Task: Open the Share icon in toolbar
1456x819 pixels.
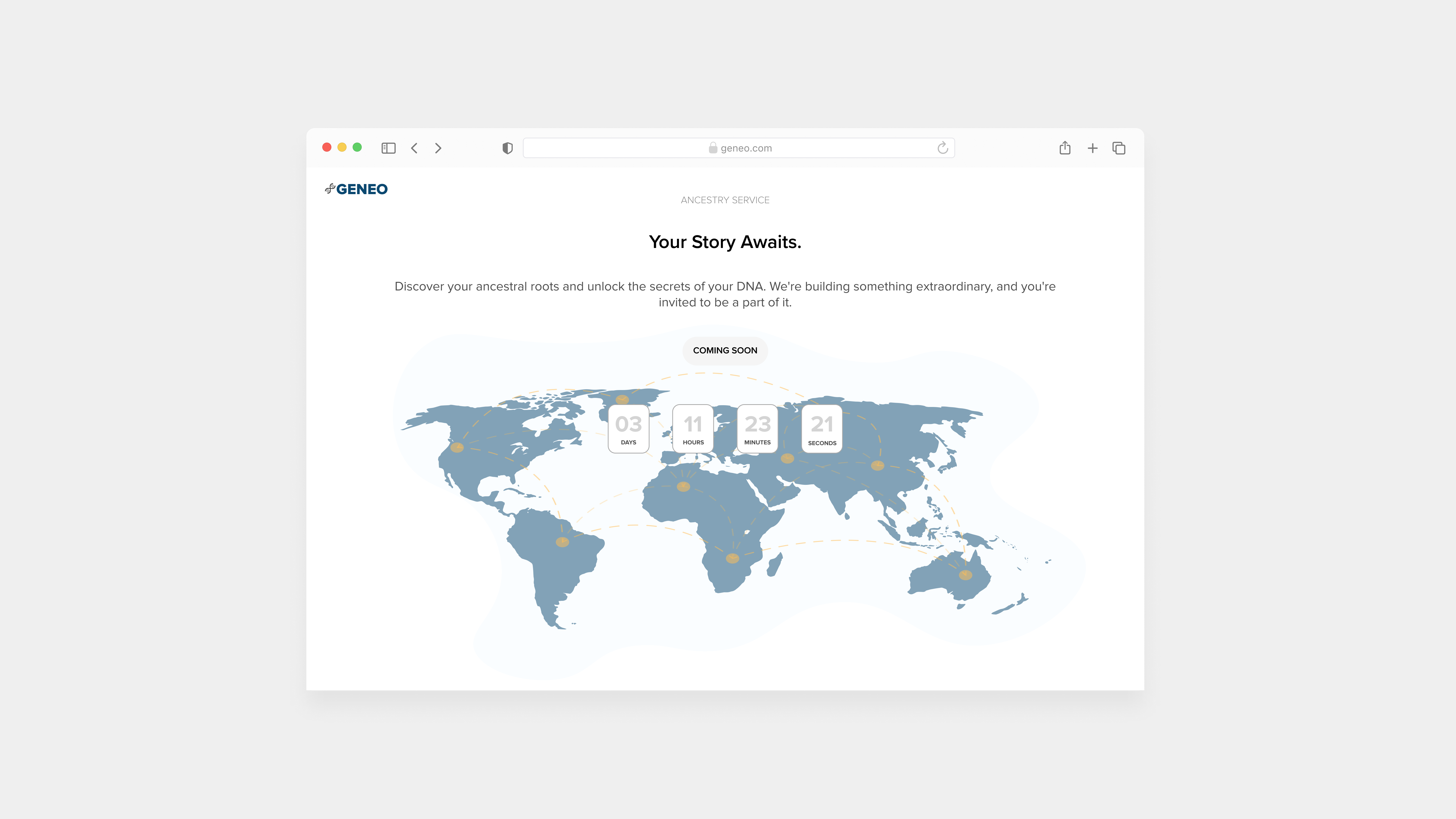Action: tap(1065, 148)
